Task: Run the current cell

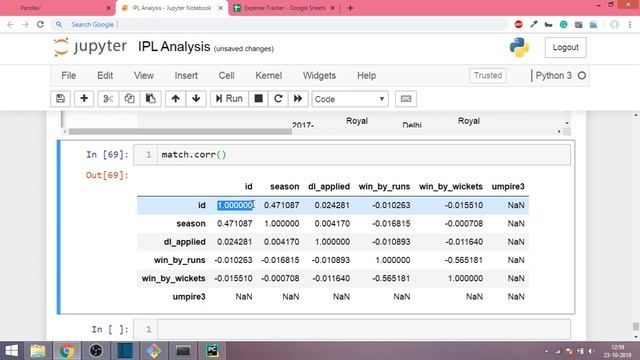Action: [x=229, y=99]
